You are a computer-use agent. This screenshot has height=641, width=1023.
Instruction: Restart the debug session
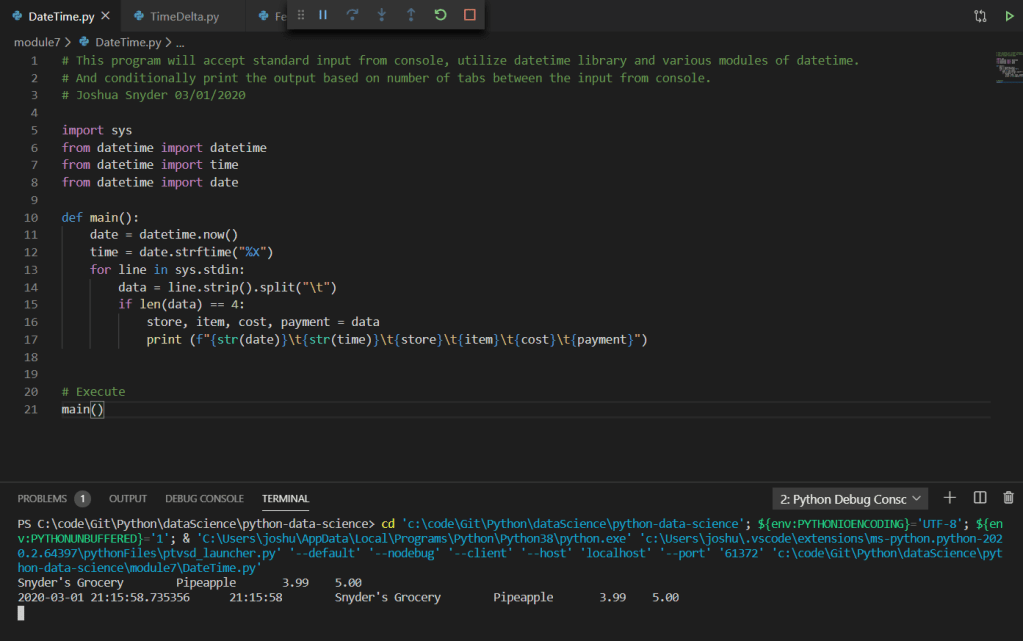pos(440,15)
